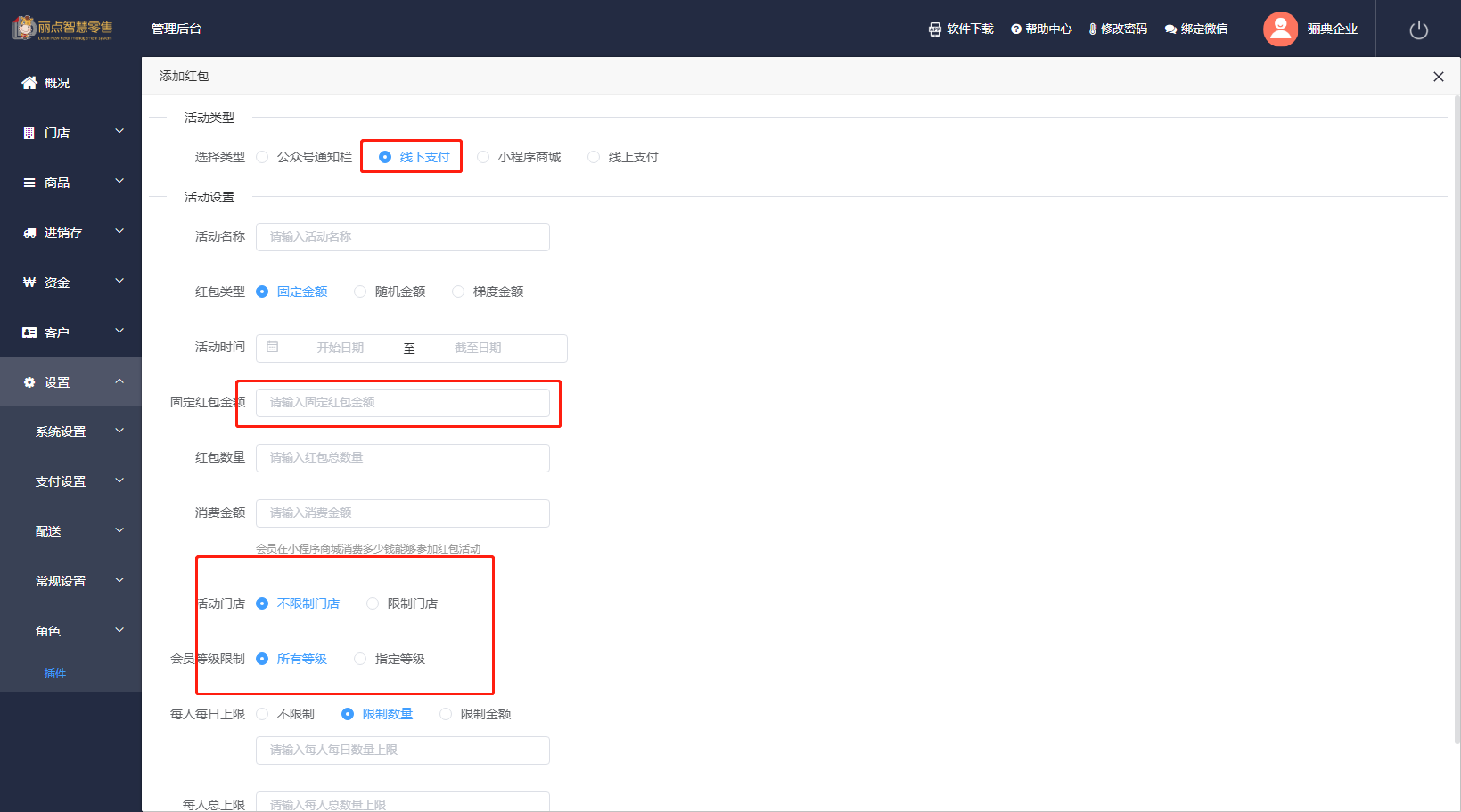Click the 绑定微信 chat icon
The height and width of the screenshot is (812, 1461).
[1170, 29]
